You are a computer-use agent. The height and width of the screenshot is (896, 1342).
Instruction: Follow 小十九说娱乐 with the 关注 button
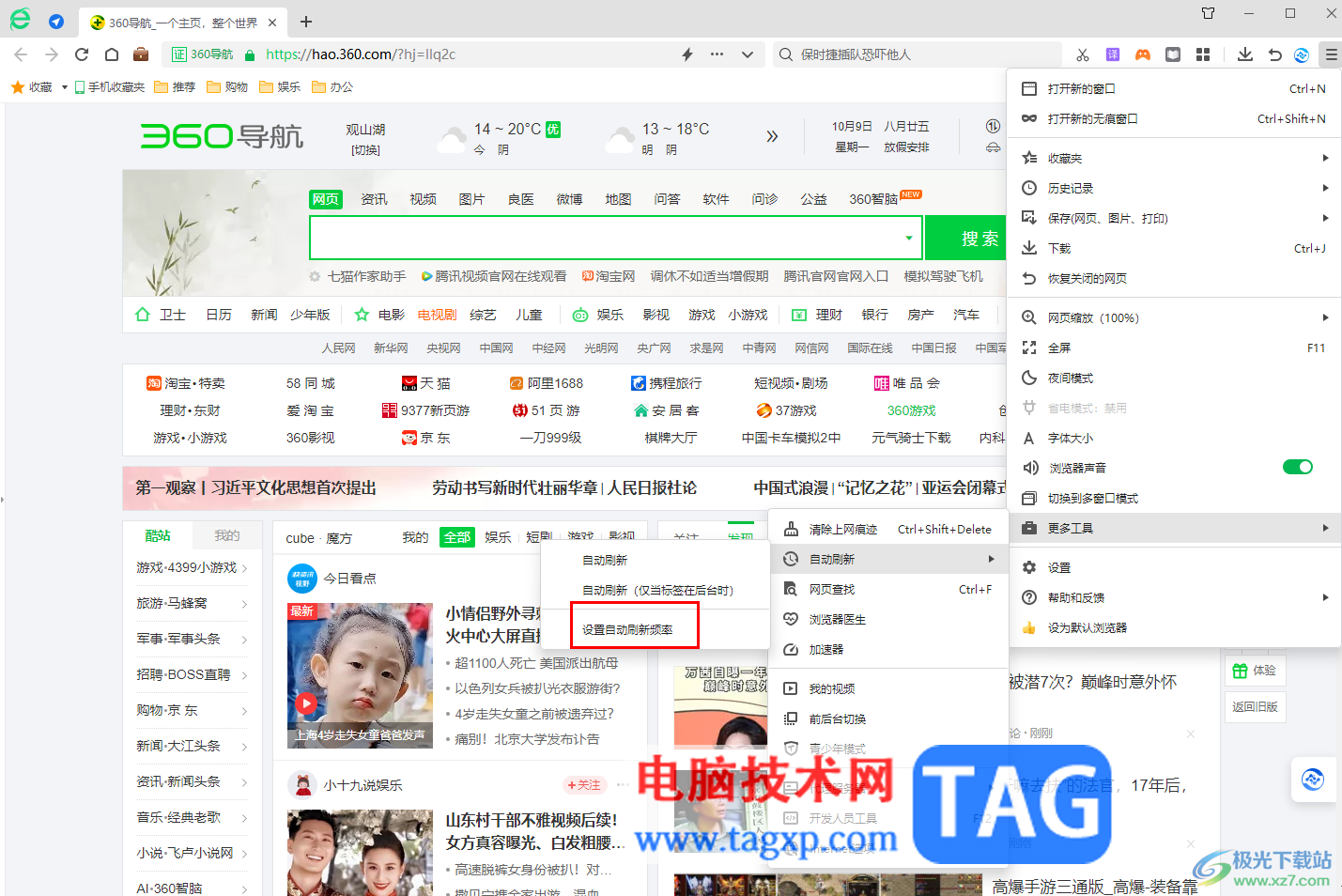click(583, 785)
